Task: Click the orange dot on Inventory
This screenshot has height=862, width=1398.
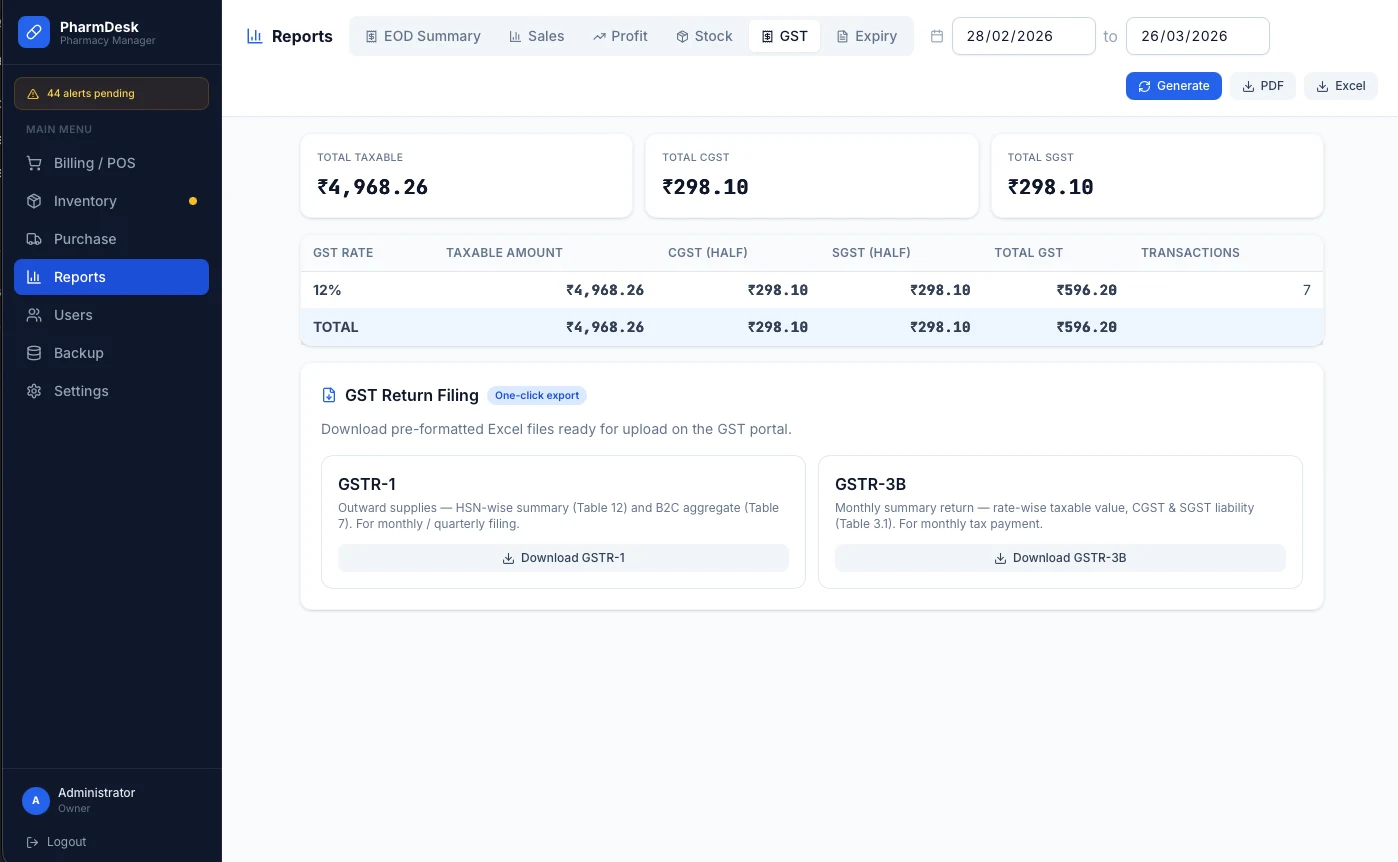Action: point(193,201)
